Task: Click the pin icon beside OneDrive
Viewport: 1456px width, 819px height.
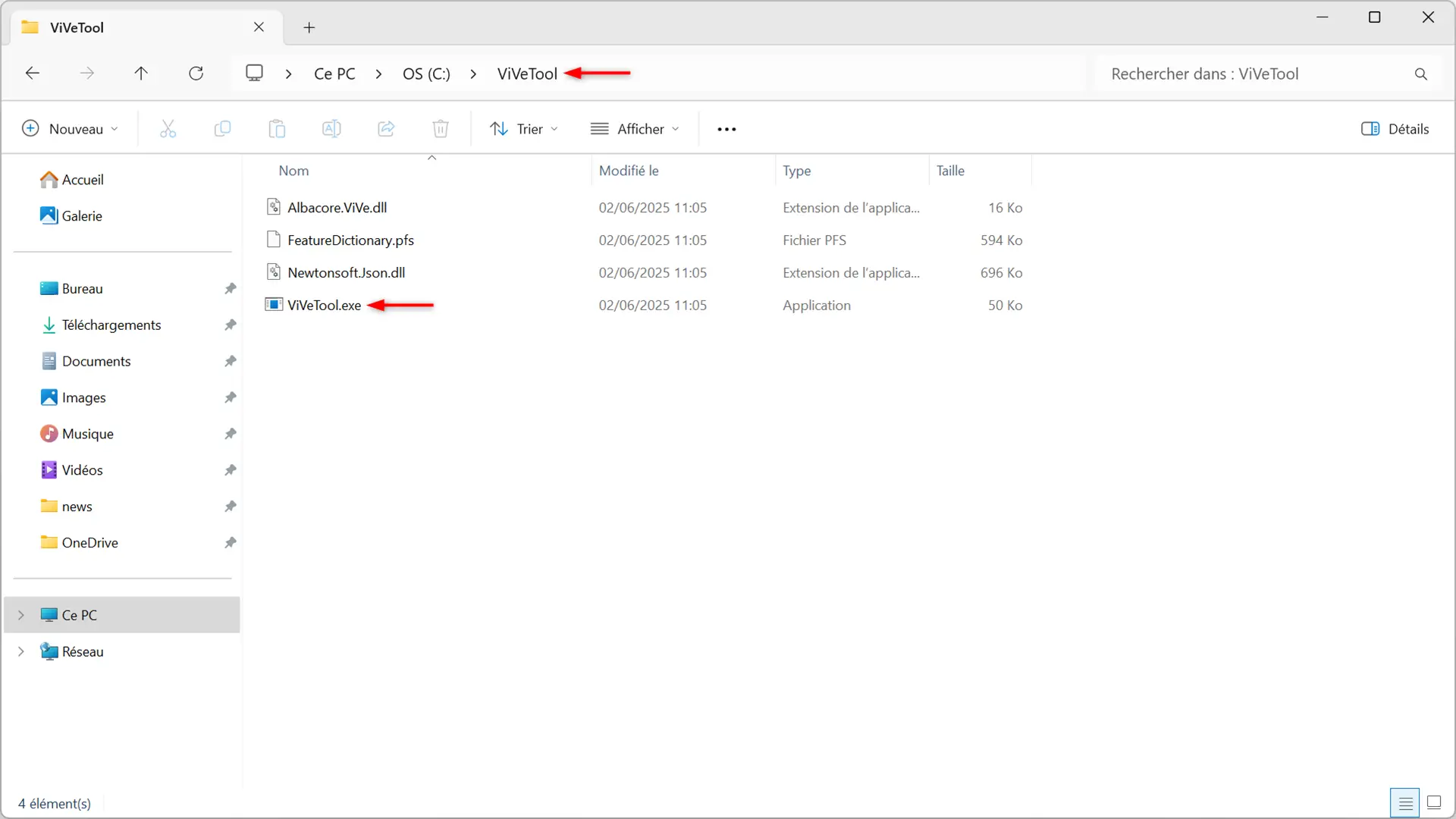Action: [x=231, y=543]
